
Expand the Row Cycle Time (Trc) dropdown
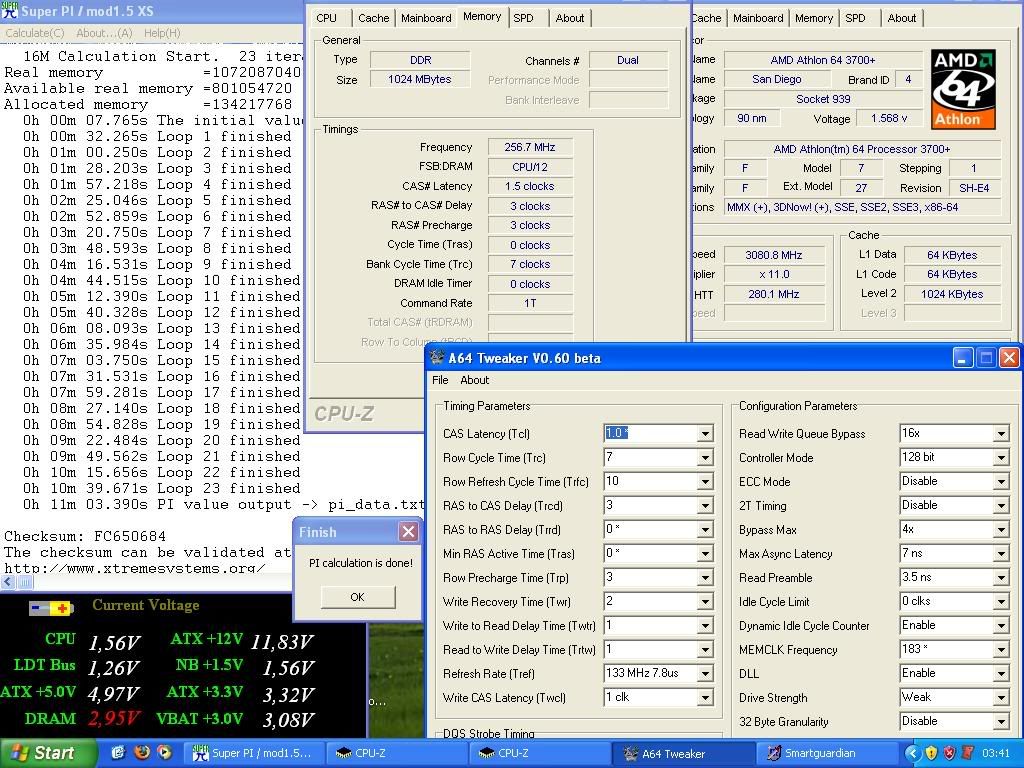click(x=705, y=458)
